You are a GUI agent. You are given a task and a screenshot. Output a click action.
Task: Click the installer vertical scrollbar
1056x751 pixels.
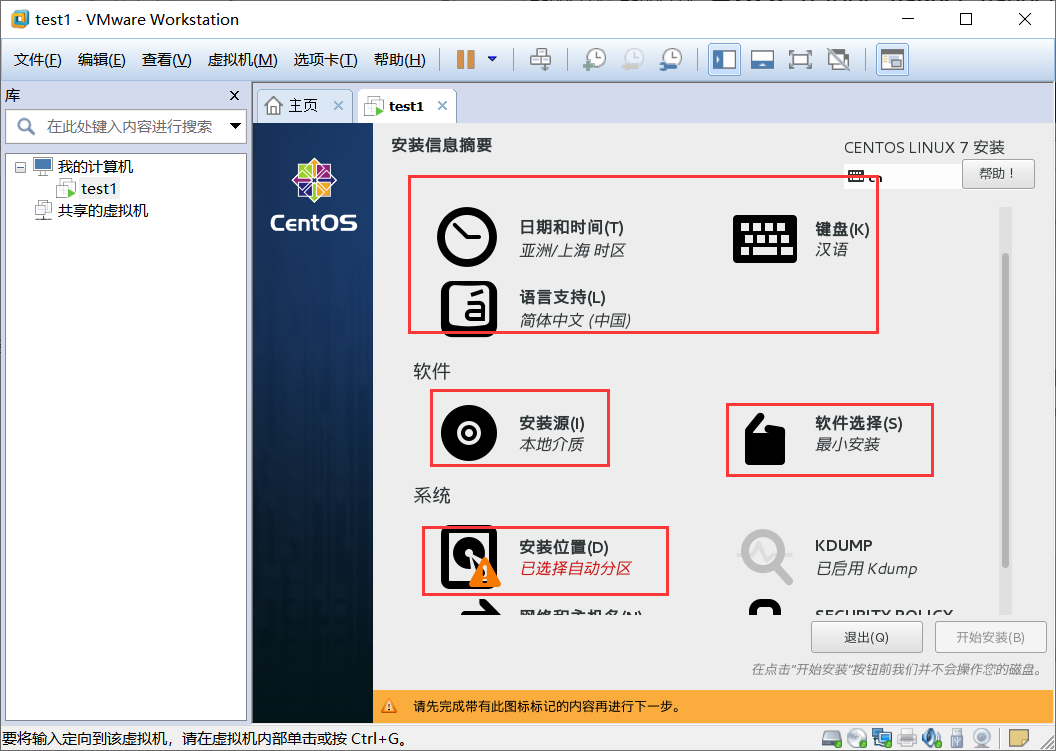(x=1005, y=411)
